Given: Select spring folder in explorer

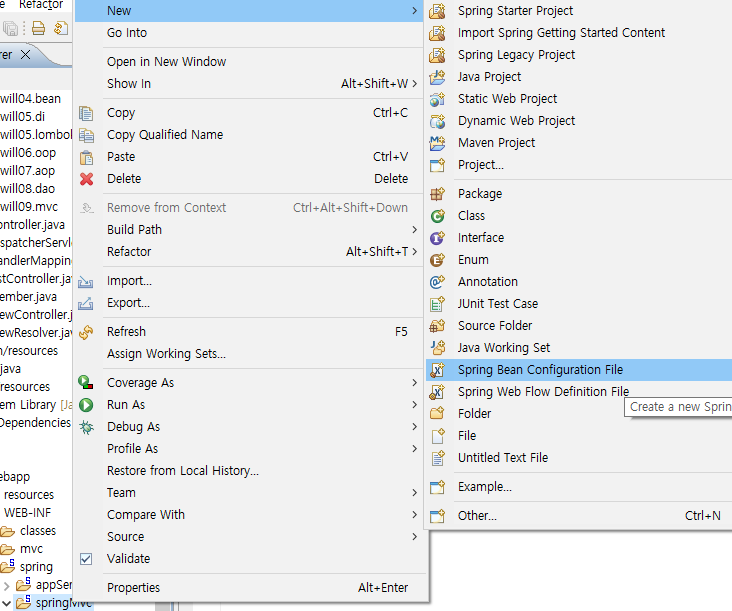Looking at the screenshot, I should [x=36, y=567].
